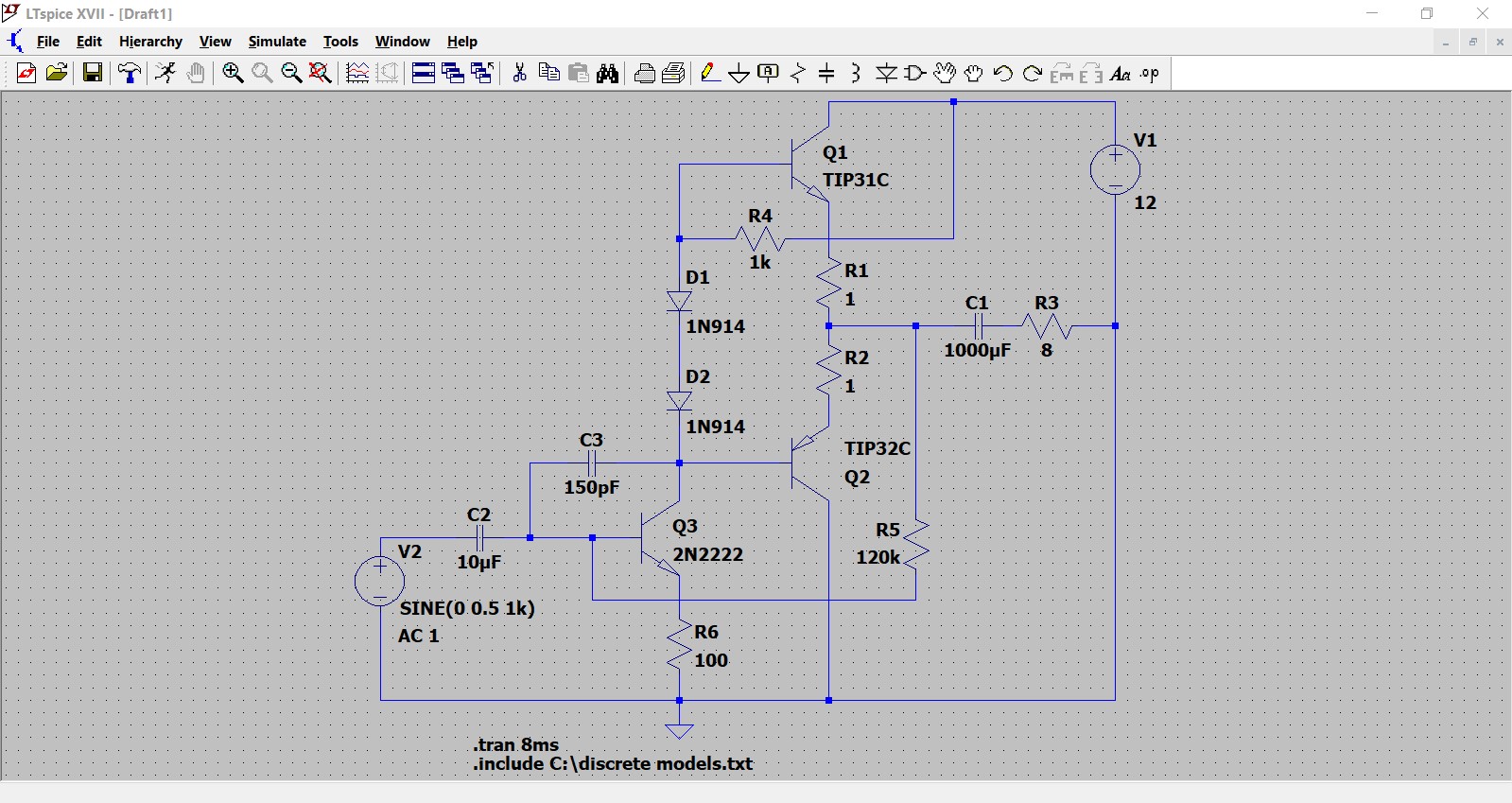The width and height of the screenshot is (1512, 803).
Task: Place a Ground symbol from toolbar
Action: tap(739, 74)
